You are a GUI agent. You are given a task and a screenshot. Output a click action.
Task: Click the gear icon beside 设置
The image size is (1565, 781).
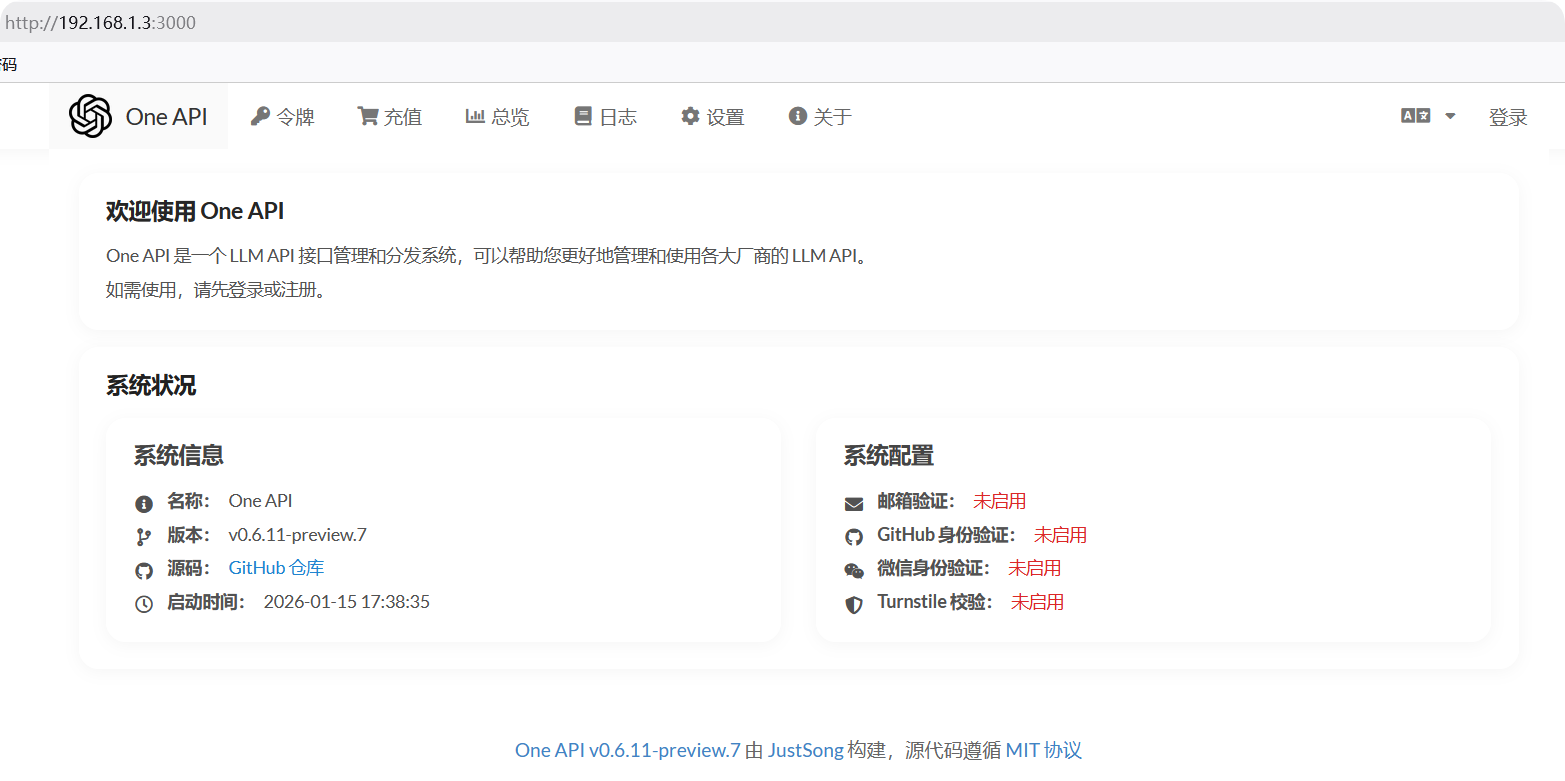[x=690, y=115]
